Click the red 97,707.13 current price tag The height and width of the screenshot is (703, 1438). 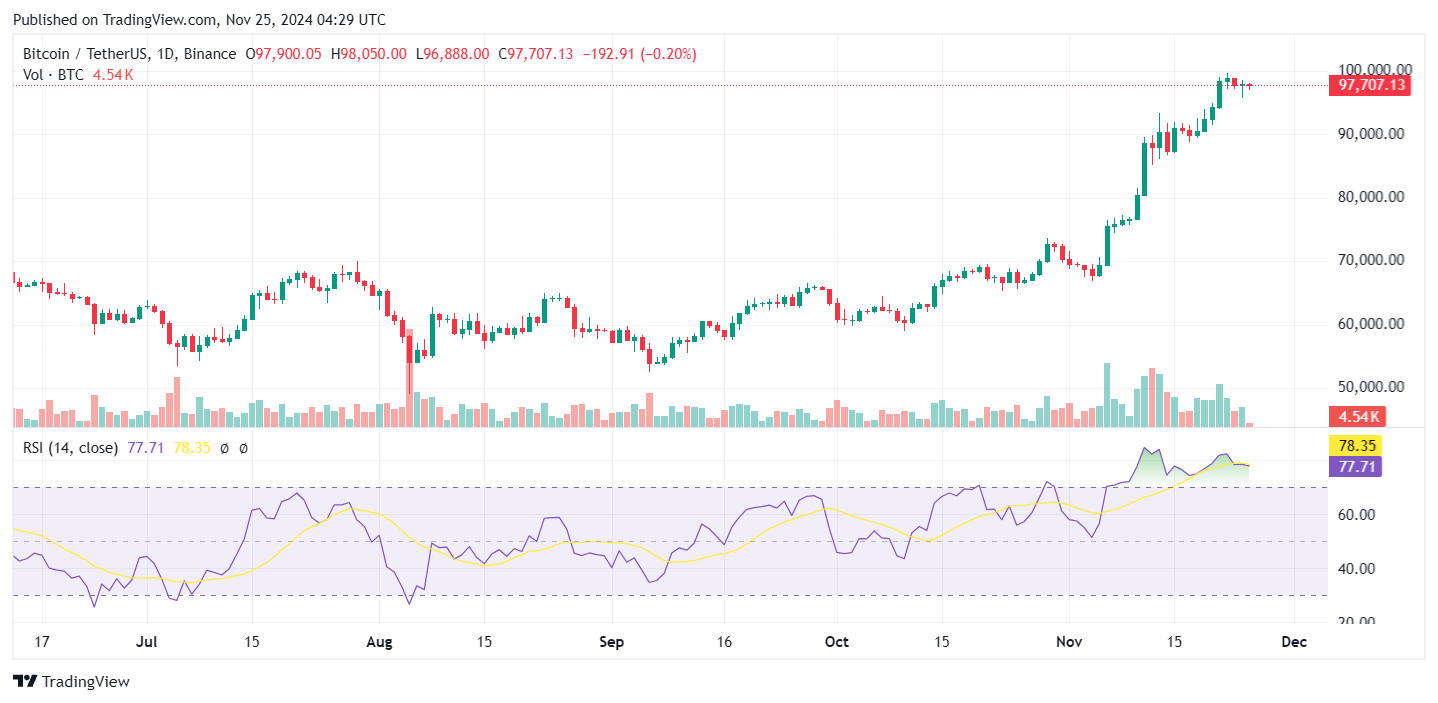tap(1367, 85)
